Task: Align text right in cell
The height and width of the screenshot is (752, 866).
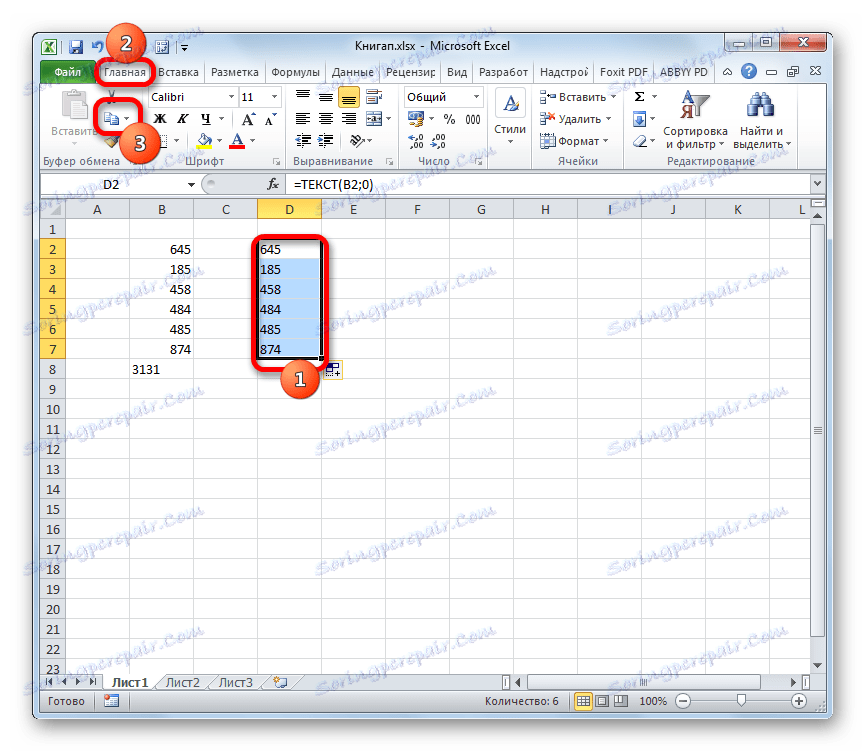Action: coord(348,119)
